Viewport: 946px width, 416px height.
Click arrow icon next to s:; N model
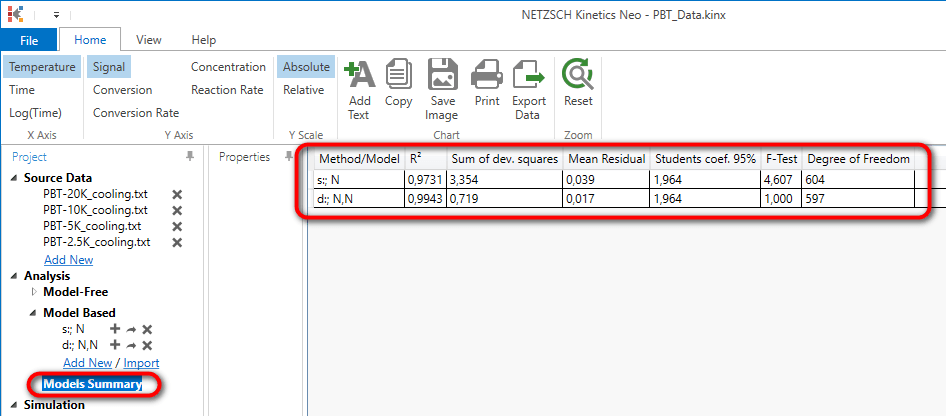[x=131, y=329]
